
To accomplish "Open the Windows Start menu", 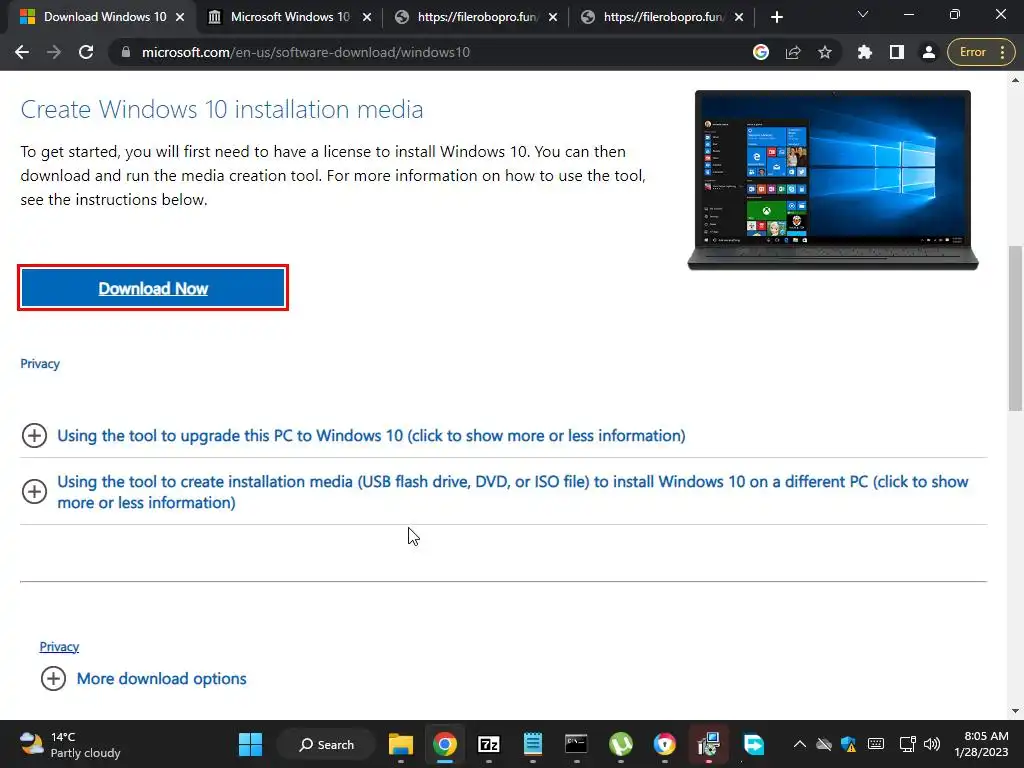I will (250, 744).
